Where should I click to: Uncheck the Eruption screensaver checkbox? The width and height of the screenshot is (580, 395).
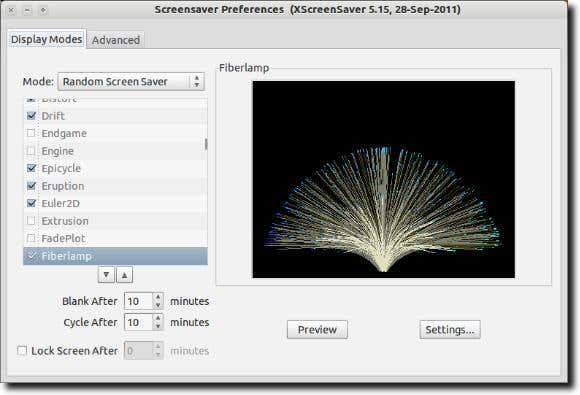pyautogui.click(x=31, y=186)
